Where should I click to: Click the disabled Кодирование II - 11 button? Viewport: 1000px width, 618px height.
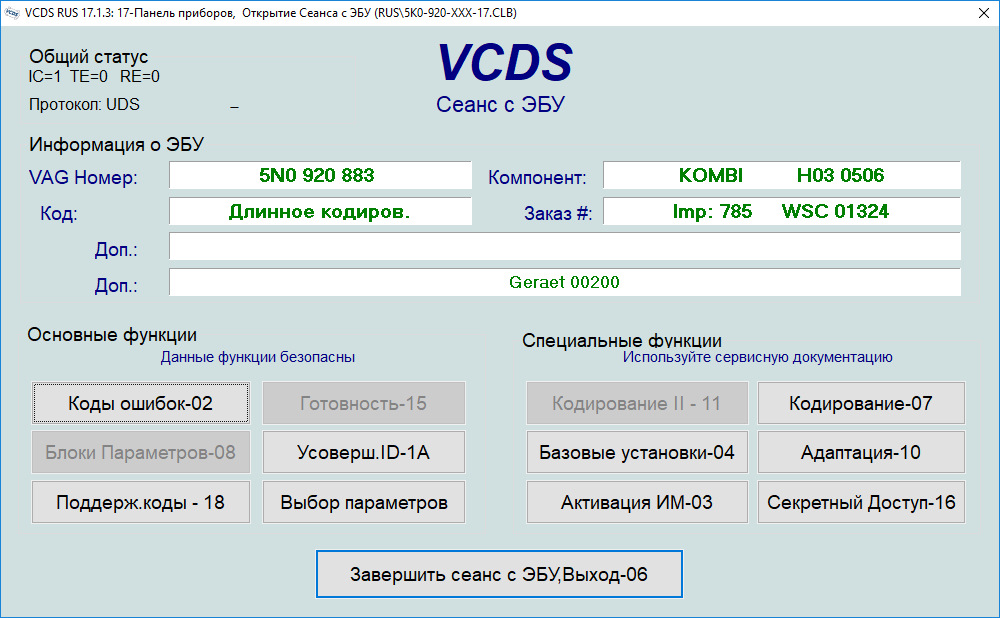click(x=636, y=403)
